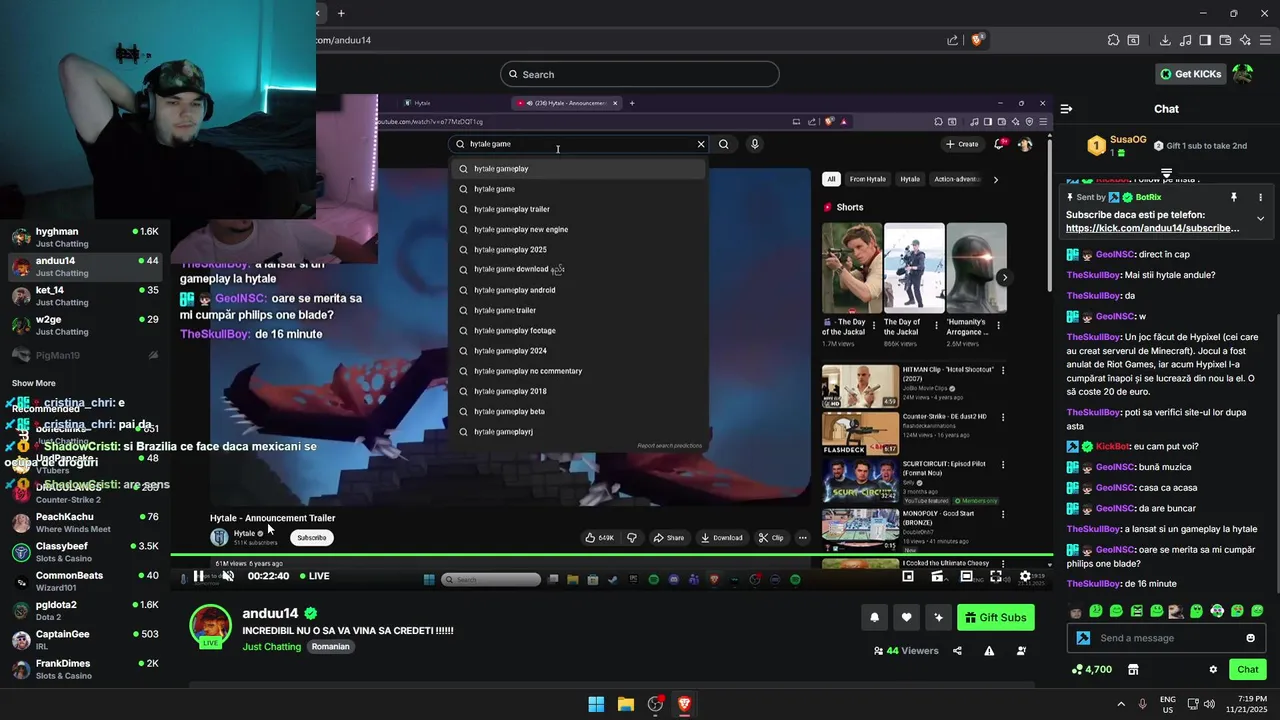Open File Explorer on taskbar
The image size is (1280, 720).
pos(626,704)
